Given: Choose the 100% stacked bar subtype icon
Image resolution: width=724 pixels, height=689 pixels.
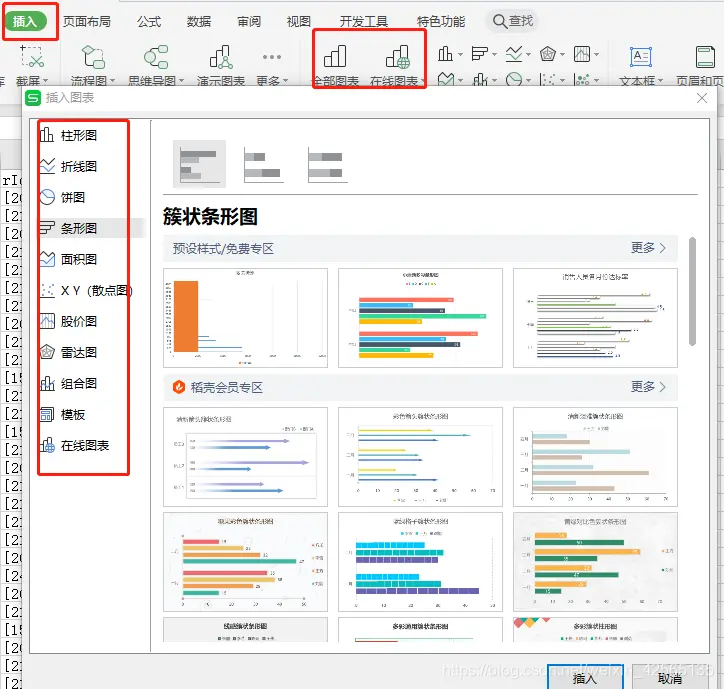Looking at the screenshot, I should pos(326,164).
